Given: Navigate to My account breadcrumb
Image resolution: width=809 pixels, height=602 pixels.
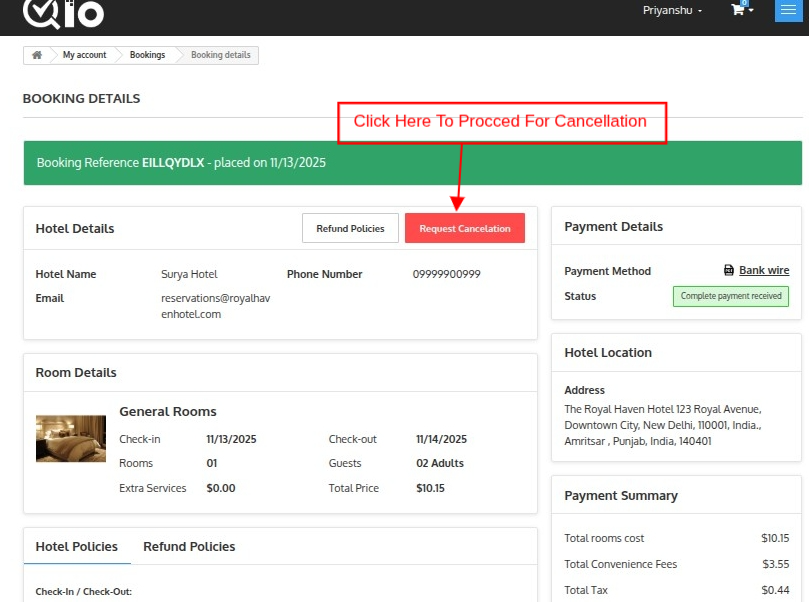Looking at the screenshot, I should tap(84, 55).
